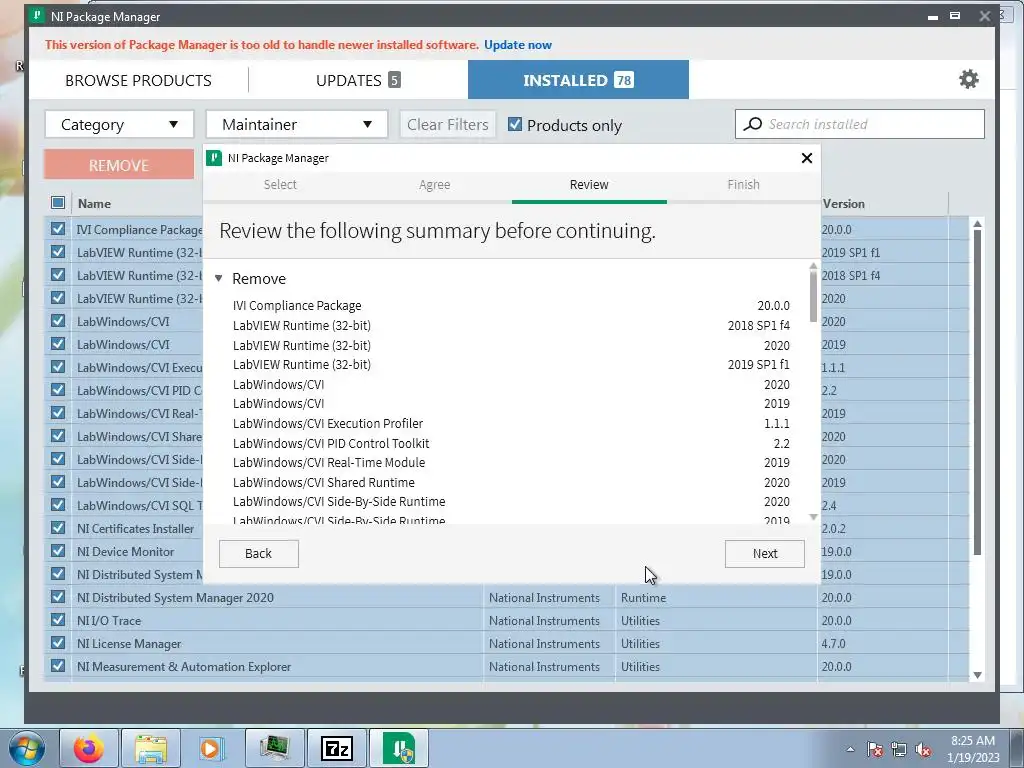The image size is (1024, 768).
Task: Open the settings gear icon
Action: [968, 79]
